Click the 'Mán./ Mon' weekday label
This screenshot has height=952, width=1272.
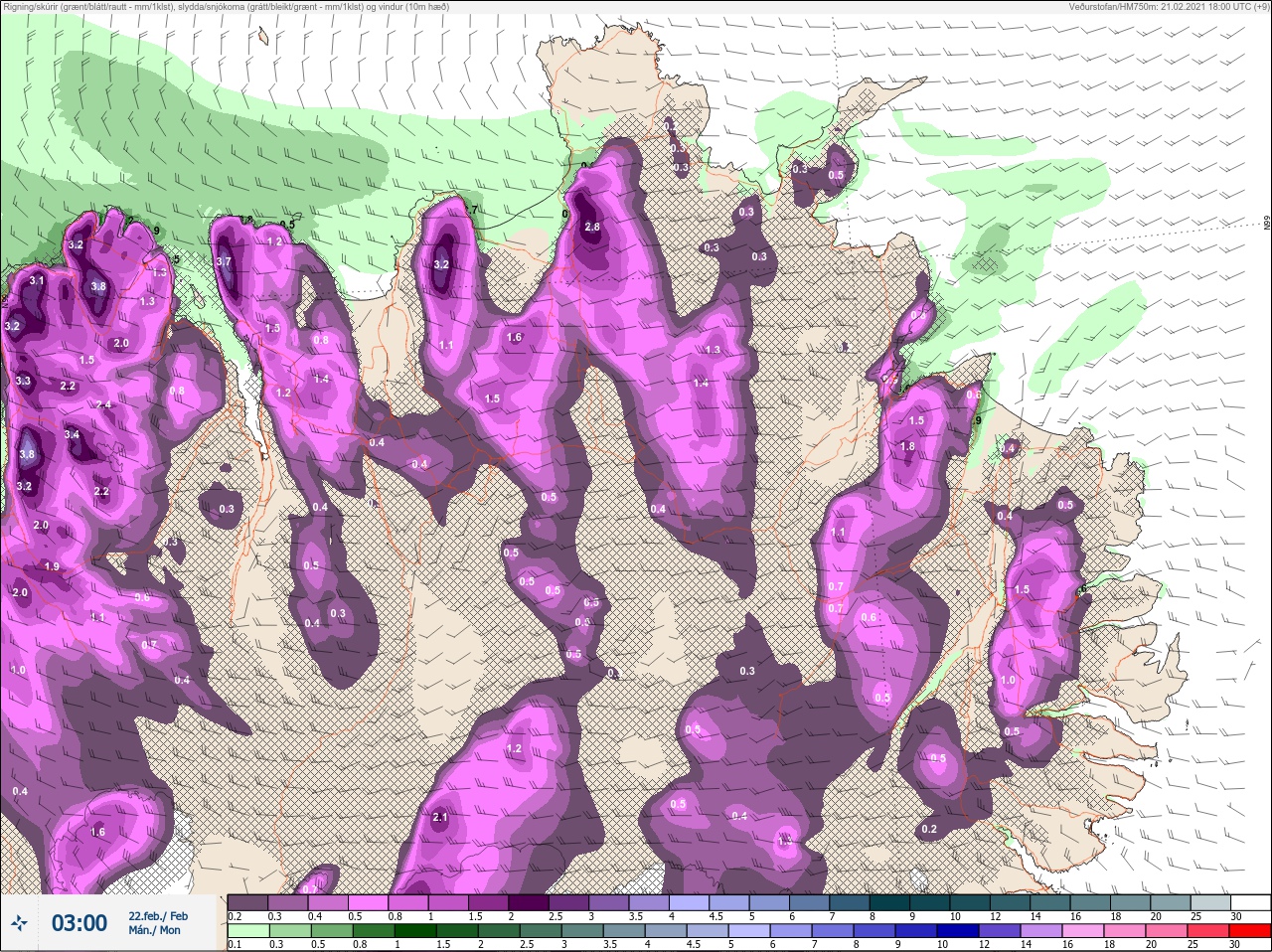154,930
